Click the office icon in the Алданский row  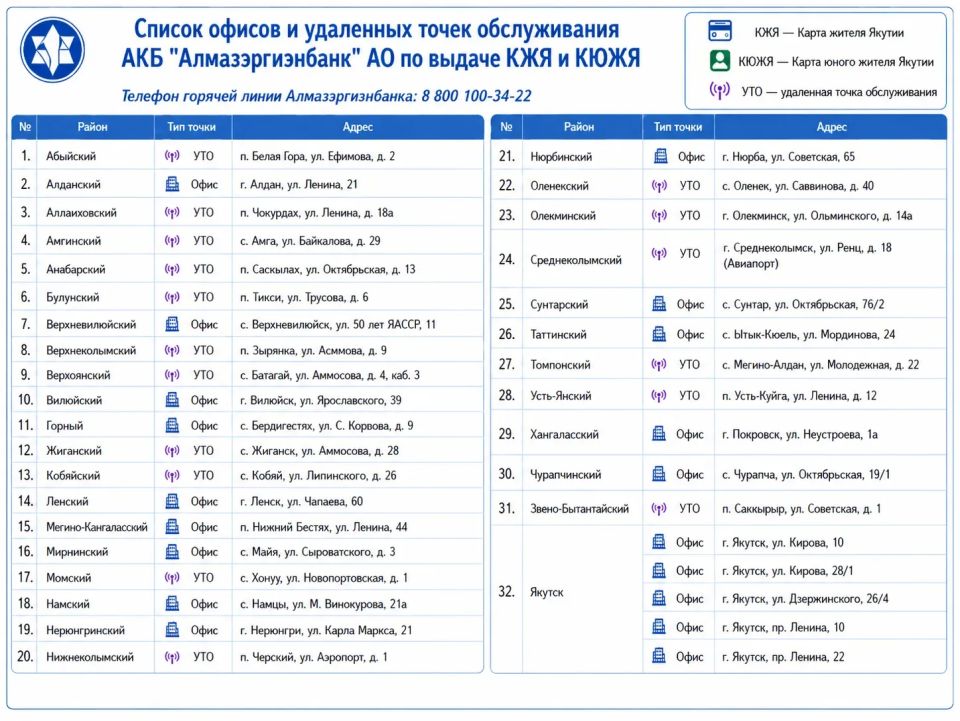(173, 184)
